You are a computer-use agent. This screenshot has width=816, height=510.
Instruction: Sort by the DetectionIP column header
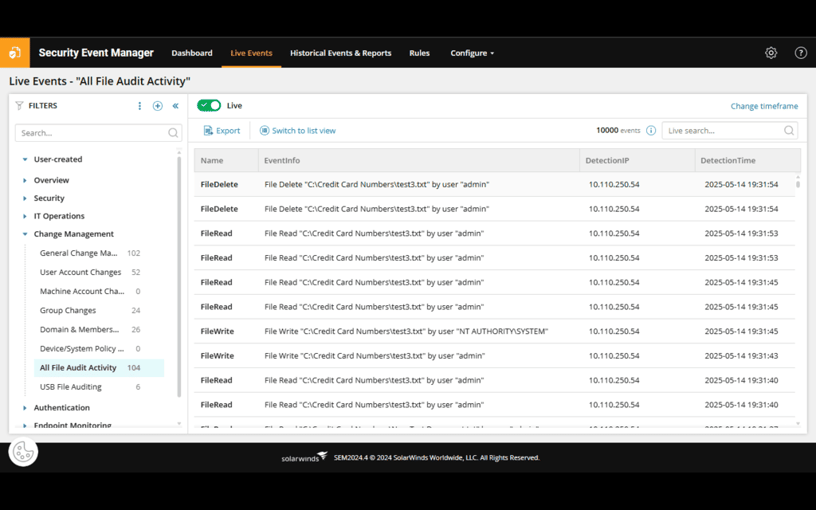tap(637, 160)
